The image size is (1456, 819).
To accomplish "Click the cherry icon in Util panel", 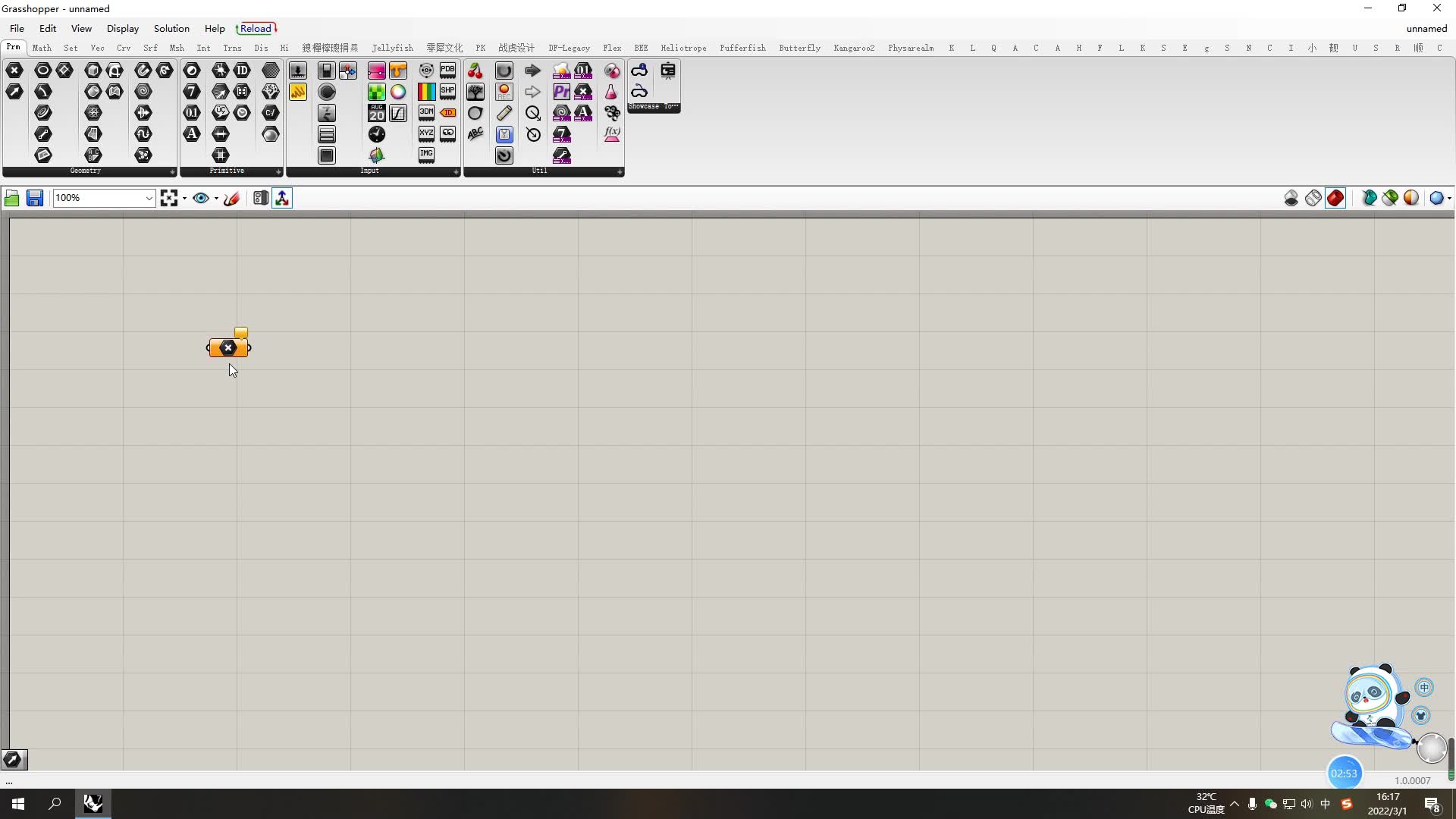I will click(475, 71).
